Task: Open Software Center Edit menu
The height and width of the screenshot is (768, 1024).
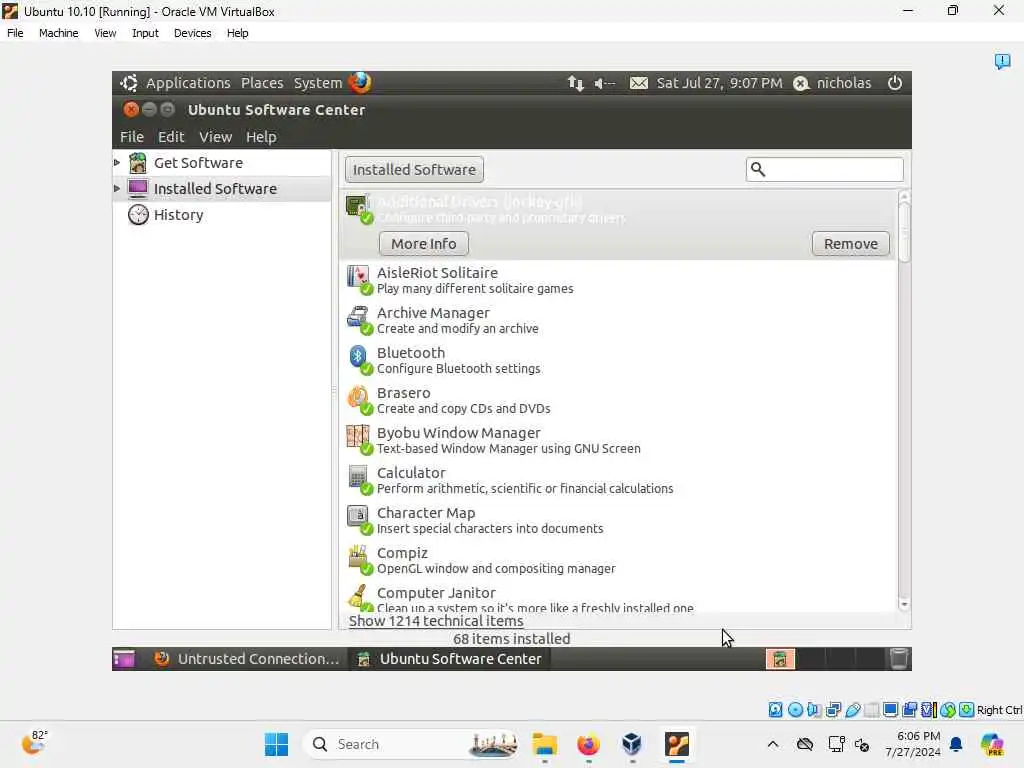Action: [171, 136]
